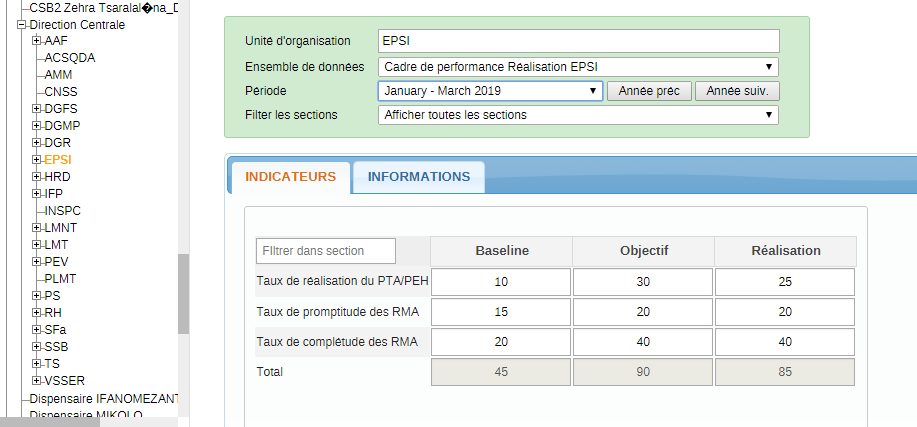Viewport: 917px width, 427px height.
Task: Expand the DGFS tree node
Action: (x=37, y=109)
